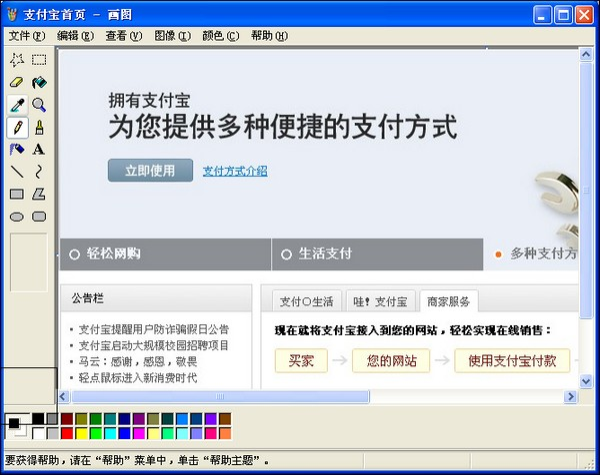
Task: Open the 文件 (File) menu
Action: 20,36
